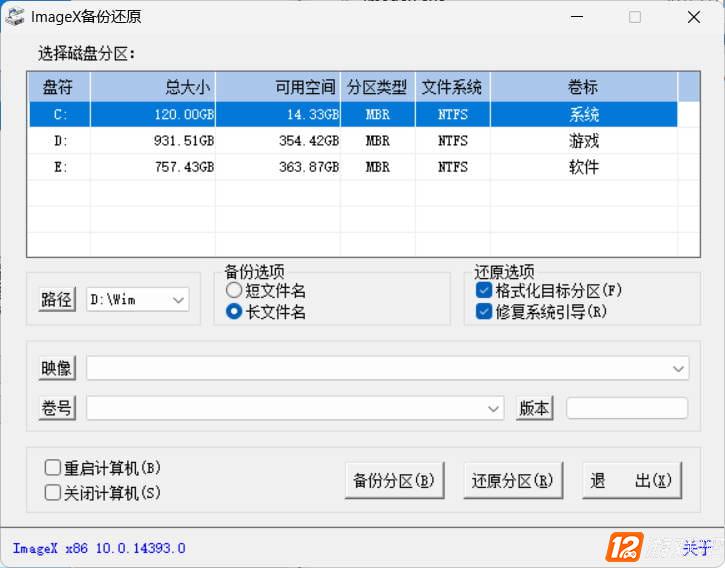Viewport: 725px width, 568px height.
Task: Click the 退出(X) exit button
Action: click(x=632, y=480)
